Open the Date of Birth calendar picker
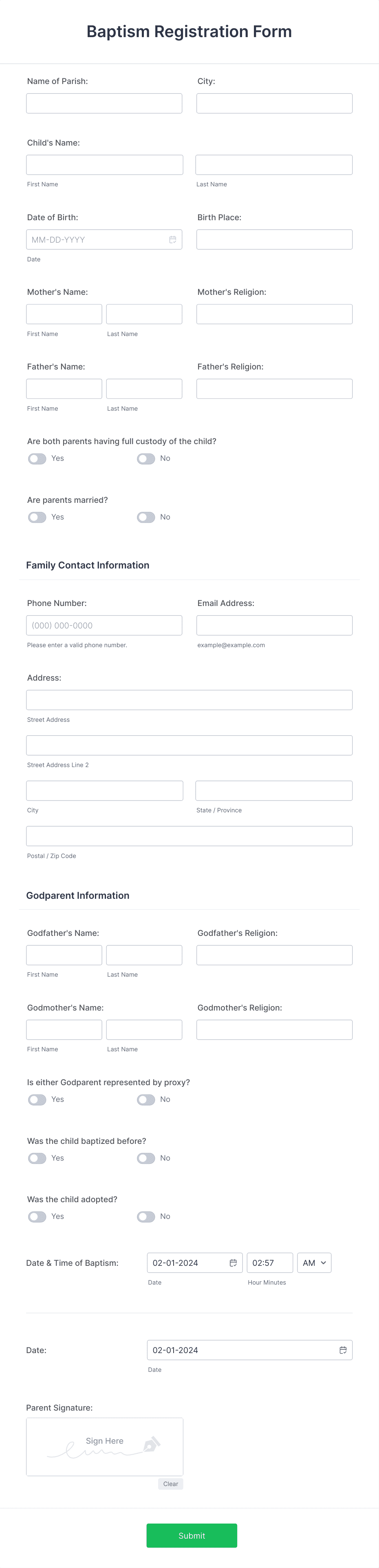 tap(173, 239)
